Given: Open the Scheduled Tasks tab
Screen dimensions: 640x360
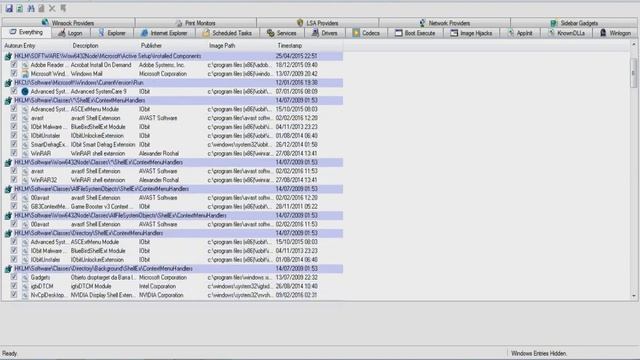Looking at the screenshot, I should coord(227,33).
